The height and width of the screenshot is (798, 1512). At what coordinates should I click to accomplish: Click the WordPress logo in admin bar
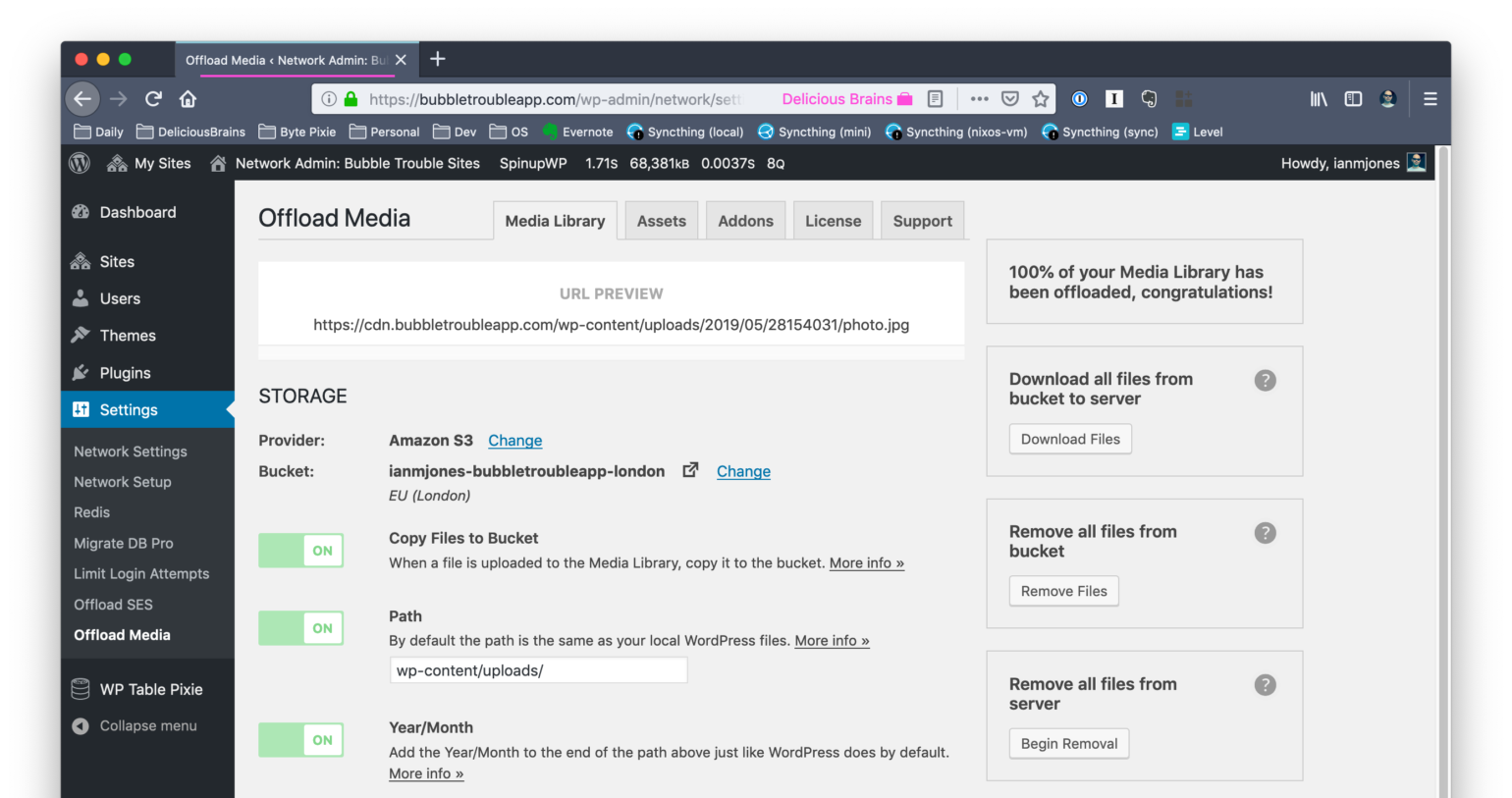click(80, 163)
